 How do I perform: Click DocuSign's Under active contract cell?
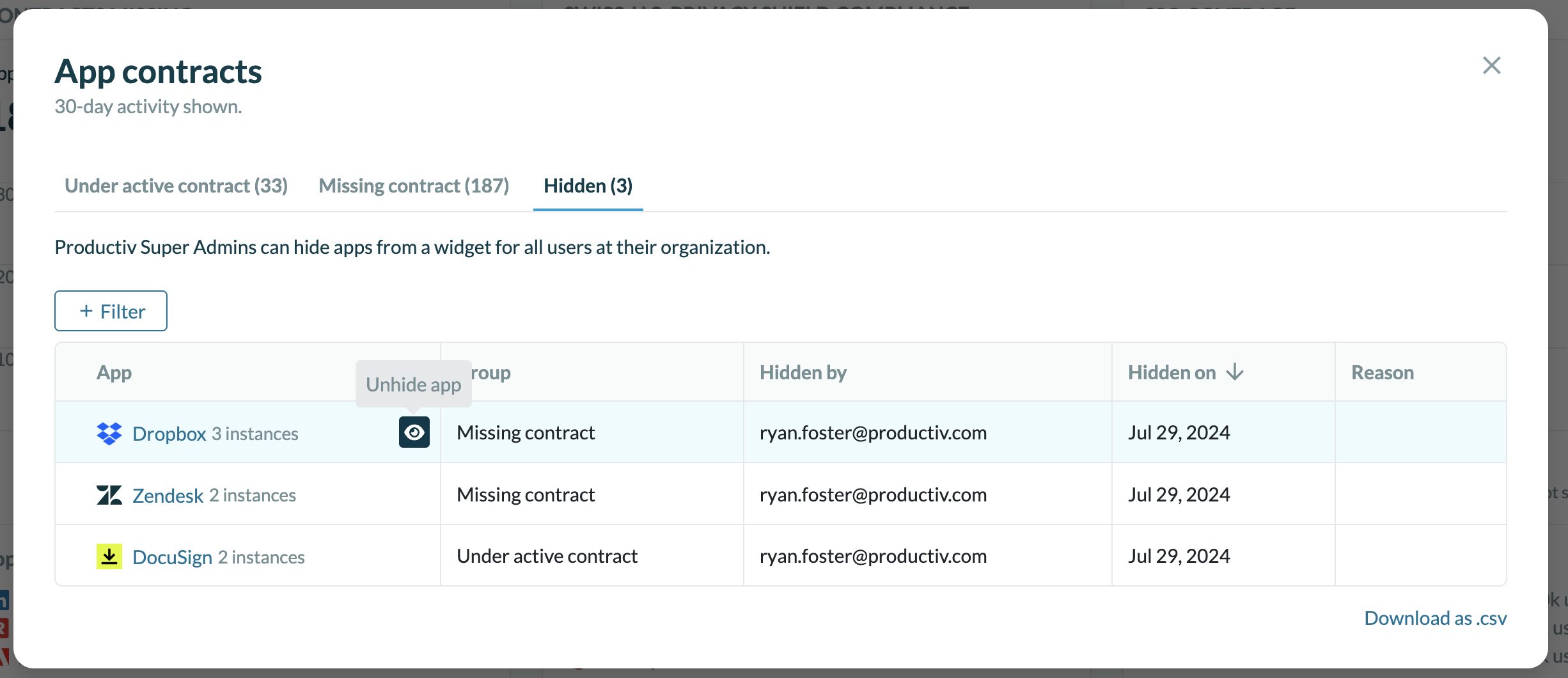coord(547,556)
